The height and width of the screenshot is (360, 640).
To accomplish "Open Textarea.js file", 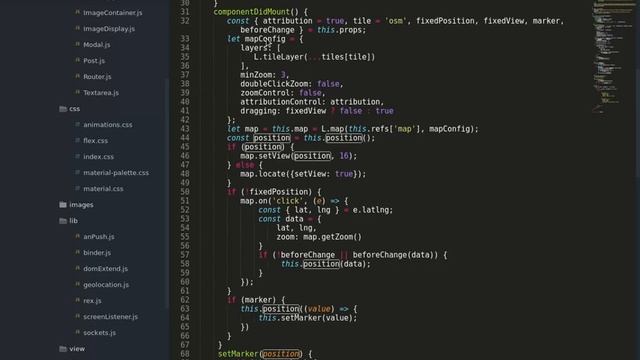I will click(x=101, y=93).
